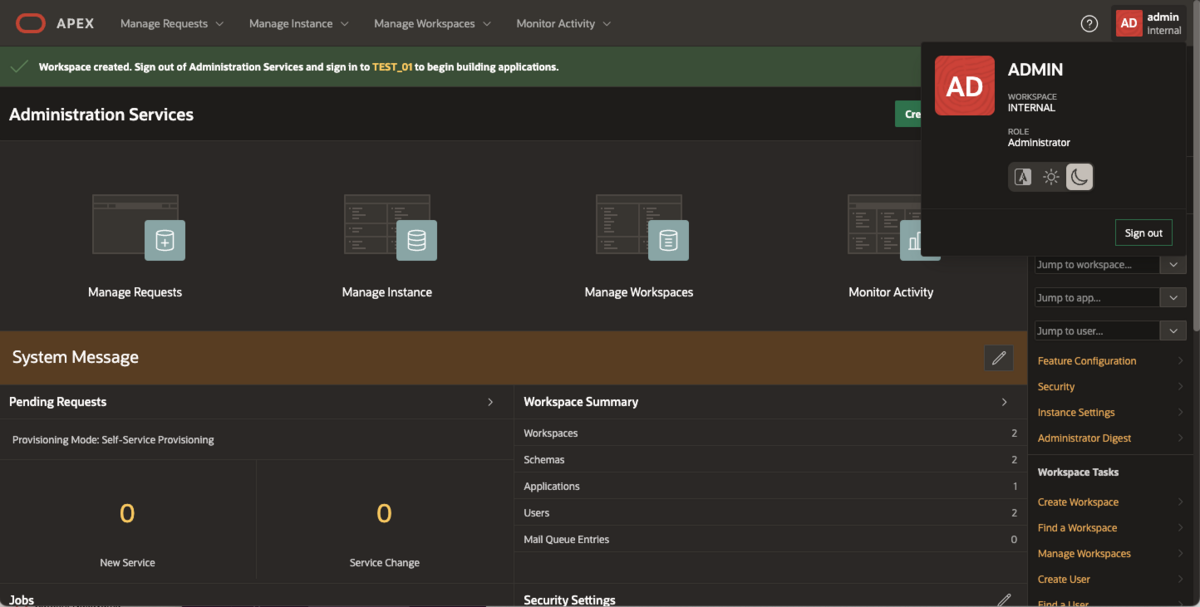Click the large AD avatar in the account panel
Screen dimensions: 1200x607
pos(964,86)
